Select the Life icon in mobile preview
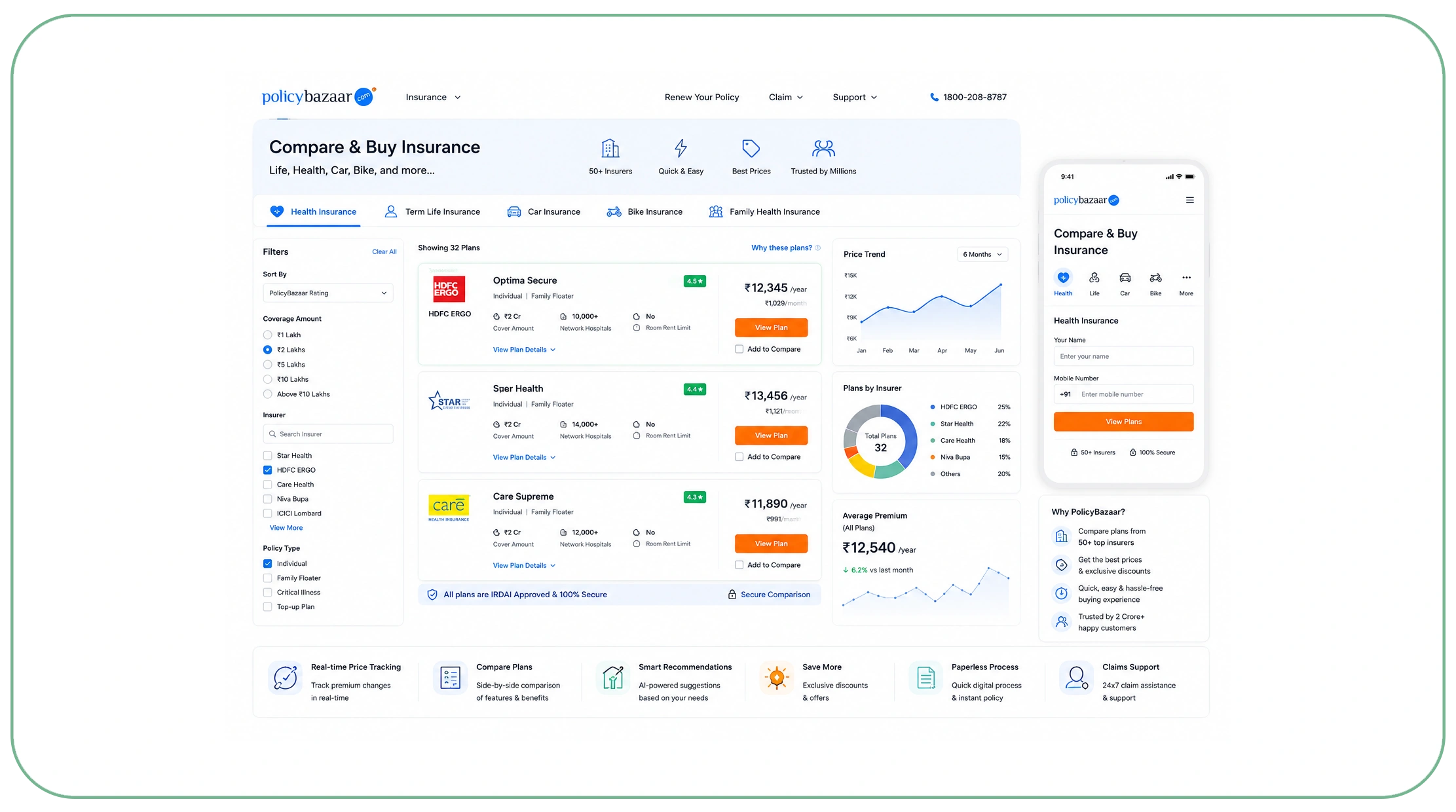1456x812 pixels. [x=1094, y=278]
